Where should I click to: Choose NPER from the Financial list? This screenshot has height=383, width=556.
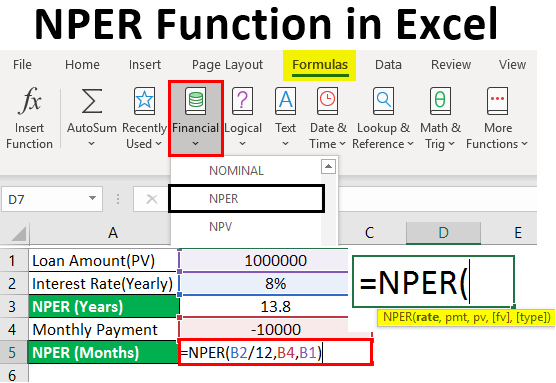click(246, 199)
